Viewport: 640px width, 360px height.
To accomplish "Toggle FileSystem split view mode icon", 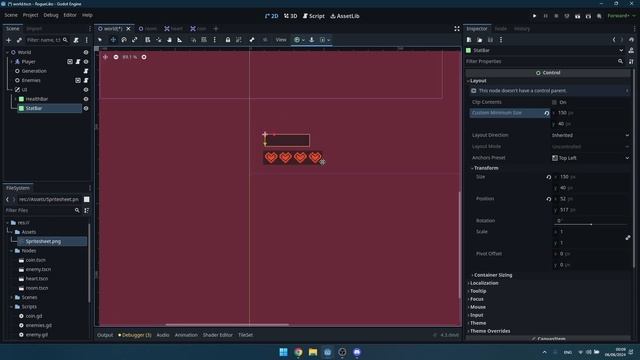I will click(87, 199).
